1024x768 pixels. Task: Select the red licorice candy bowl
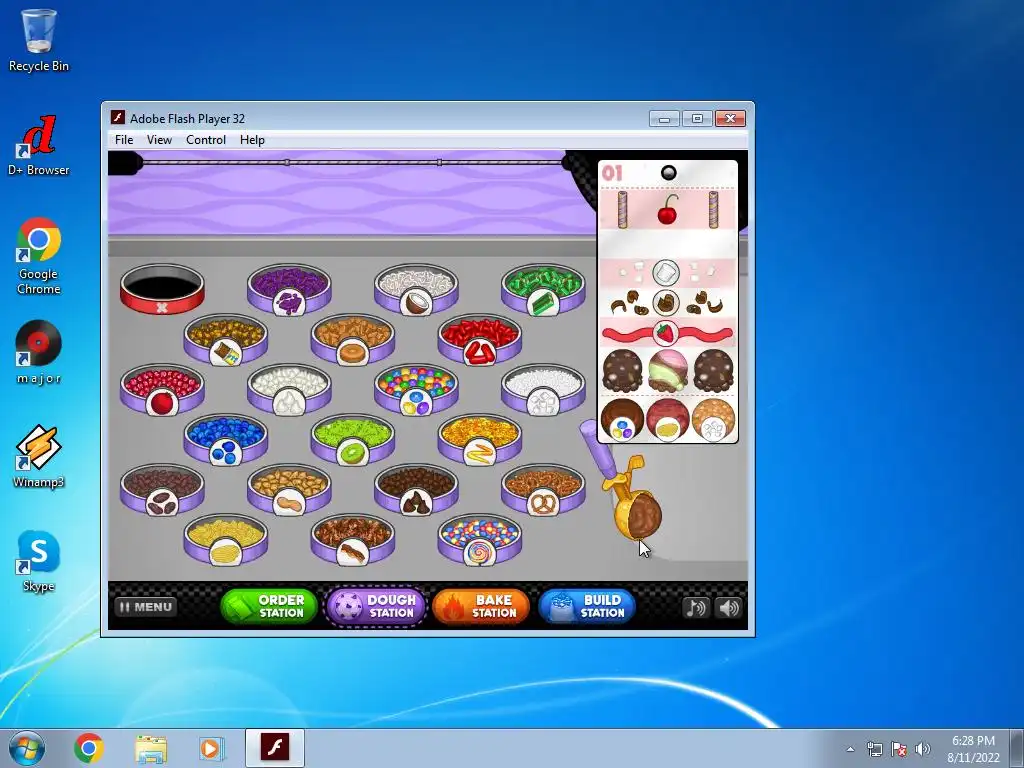click(x=479, y=339)
